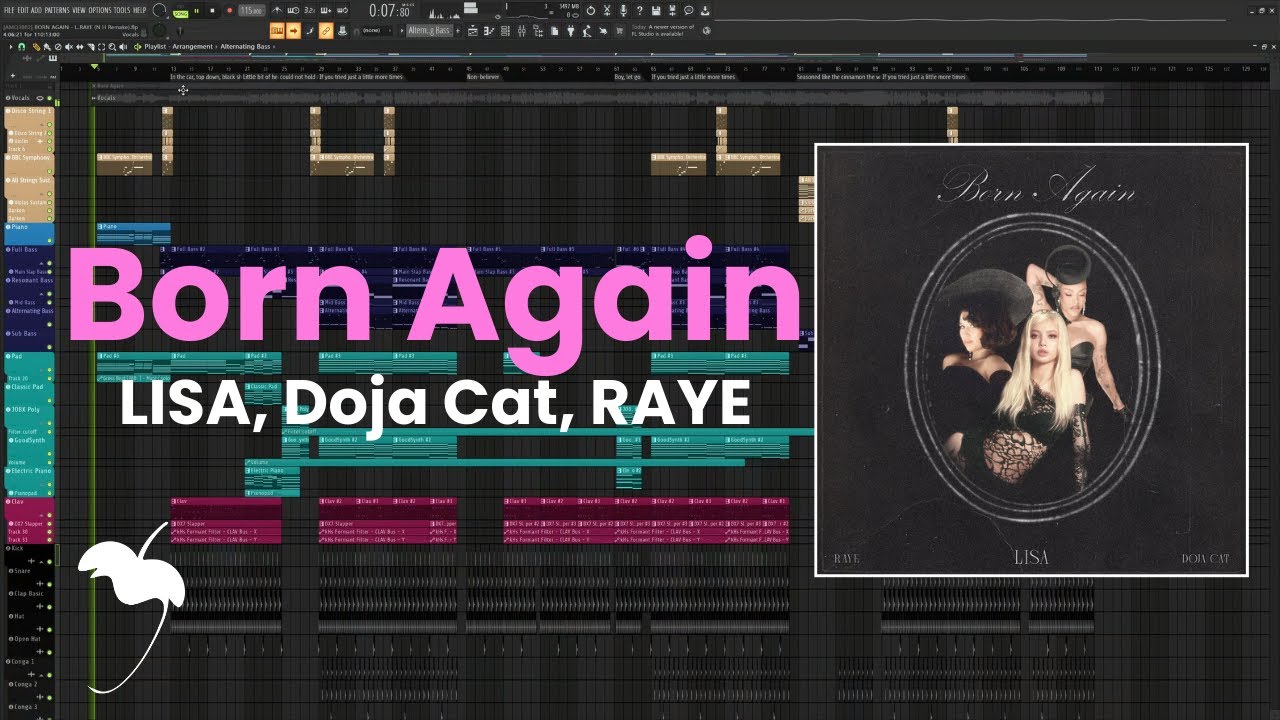Click the tempo field showing 115

[252, 10]
